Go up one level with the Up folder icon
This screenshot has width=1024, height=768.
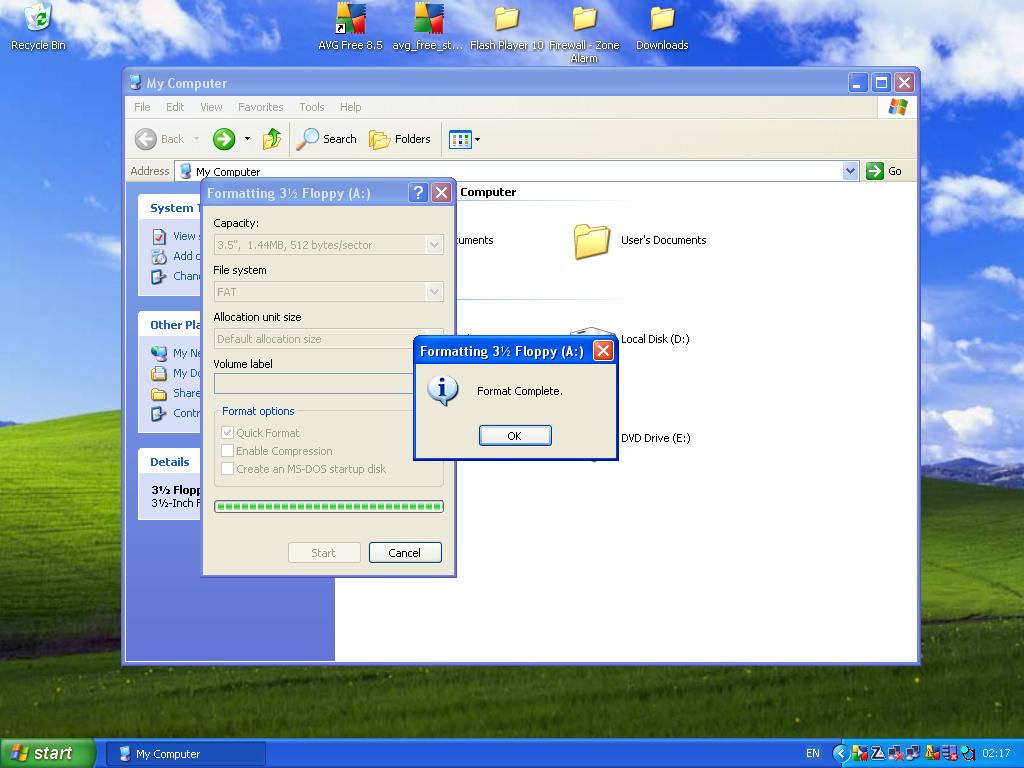pos(272,139)
